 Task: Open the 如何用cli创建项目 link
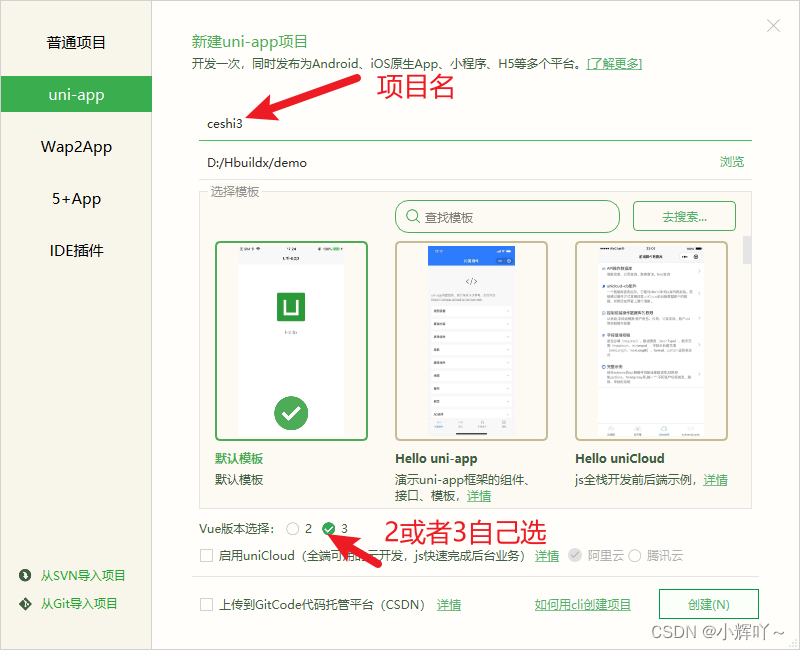pos(583,605)
